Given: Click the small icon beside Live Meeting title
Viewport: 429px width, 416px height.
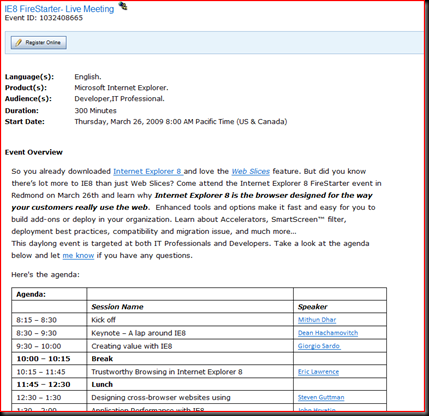Looking at the screenshot, I should click(x=123, y=6).
